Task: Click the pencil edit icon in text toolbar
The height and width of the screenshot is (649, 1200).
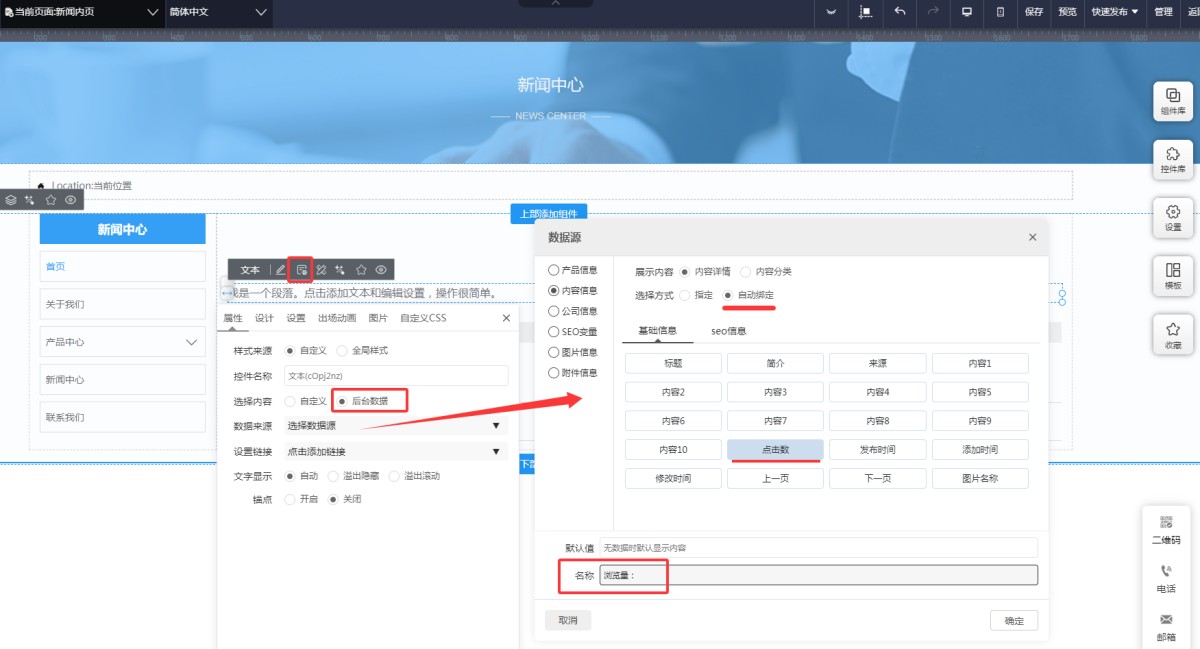Action: point(281,270)
